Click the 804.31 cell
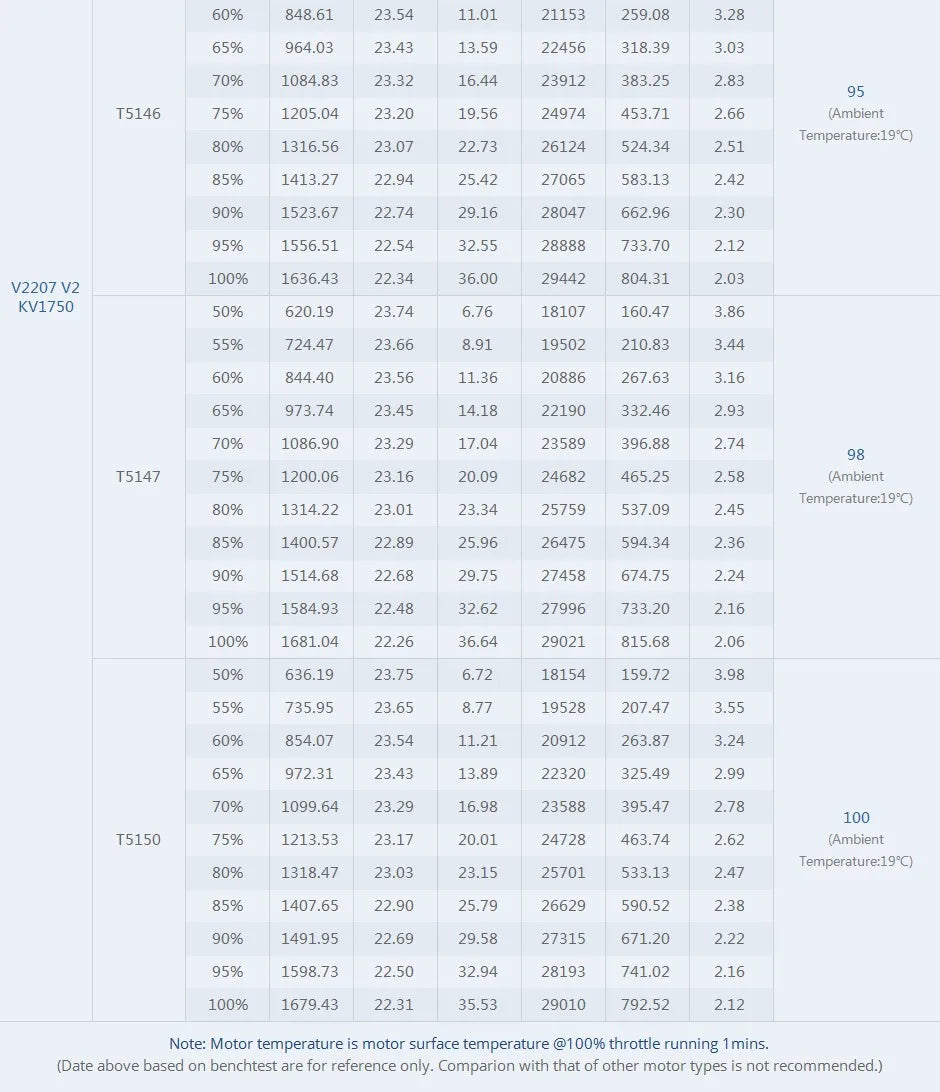The width and height of the screenshot is (940, 1092). coord(647,279)
